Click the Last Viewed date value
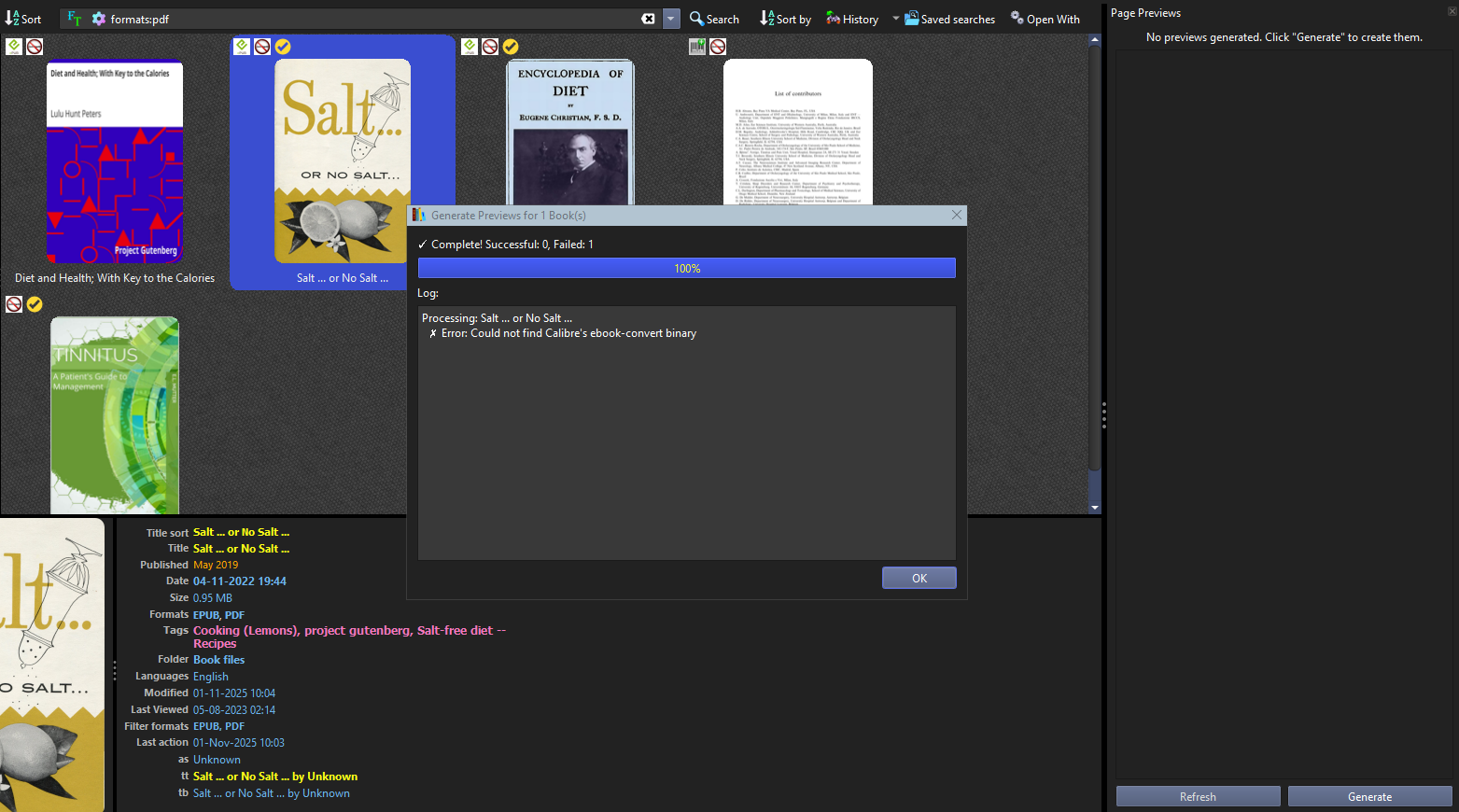Viewport: 1459px width, 812px height. click(x=234, y=710)
